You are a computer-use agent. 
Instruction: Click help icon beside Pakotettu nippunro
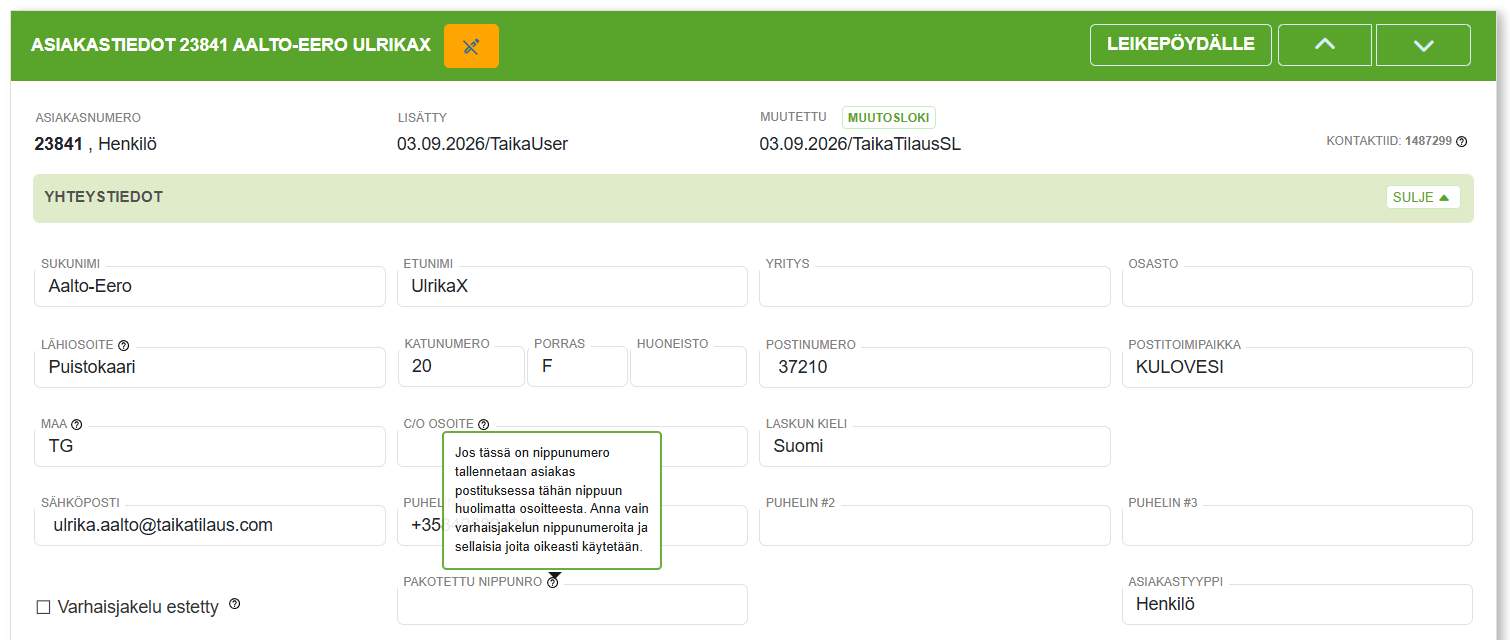pos(553,582)
